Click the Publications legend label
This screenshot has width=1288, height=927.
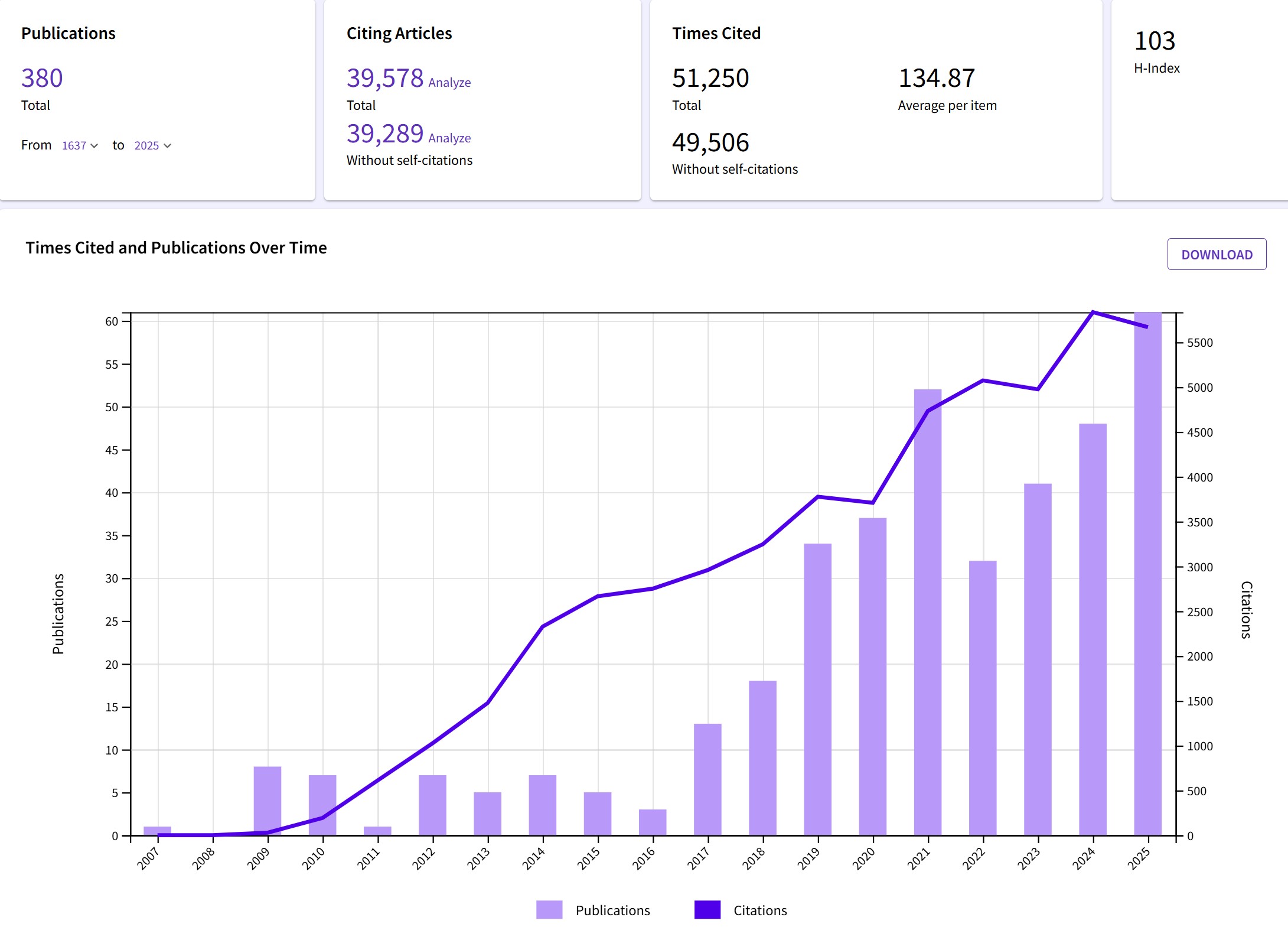coord(612,910)
